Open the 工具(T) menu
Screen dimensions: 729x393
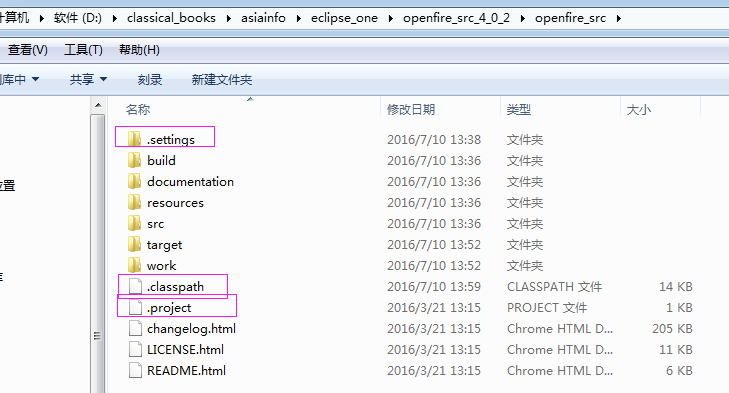83,50
